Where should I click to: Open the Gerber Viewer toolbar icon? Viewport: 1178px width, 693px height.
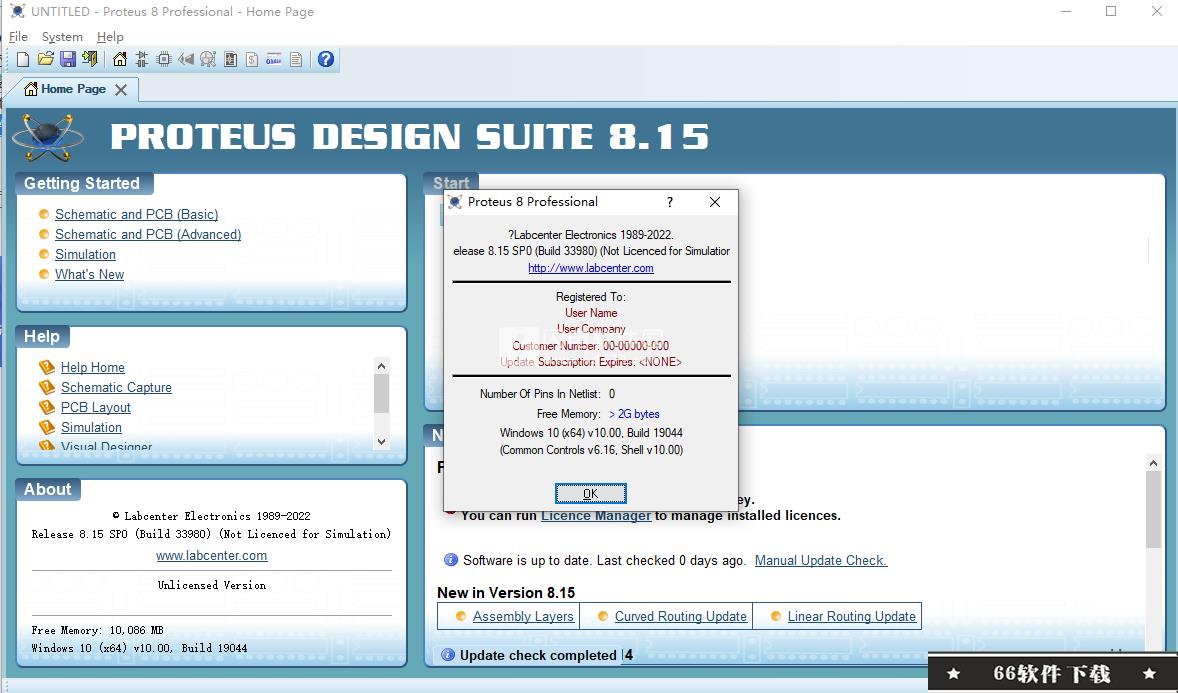click(x=208, y=59)
